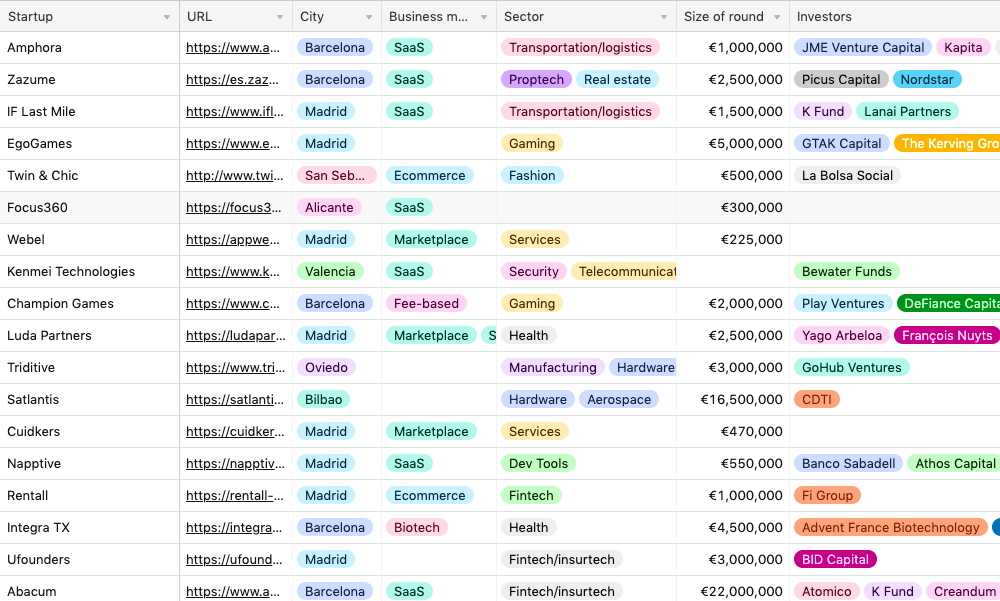Open the Napptive URL link

pos(235,463)
